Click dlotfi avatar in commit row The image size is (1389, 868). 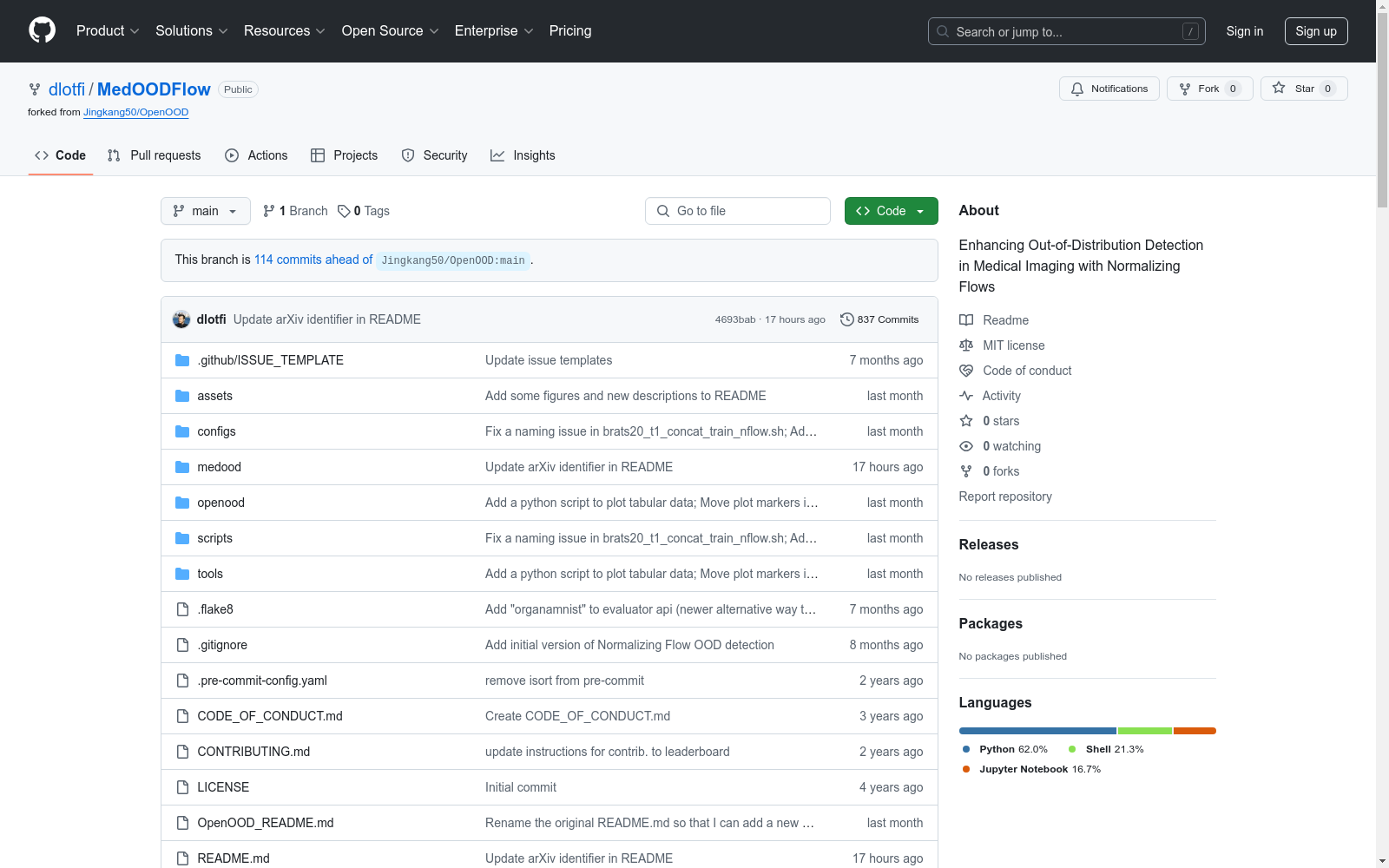181,319
